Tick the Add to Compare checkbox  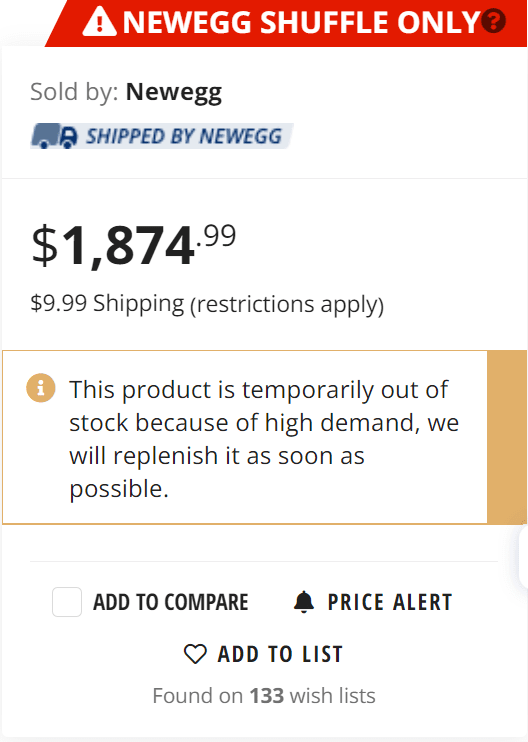point(67,602)
